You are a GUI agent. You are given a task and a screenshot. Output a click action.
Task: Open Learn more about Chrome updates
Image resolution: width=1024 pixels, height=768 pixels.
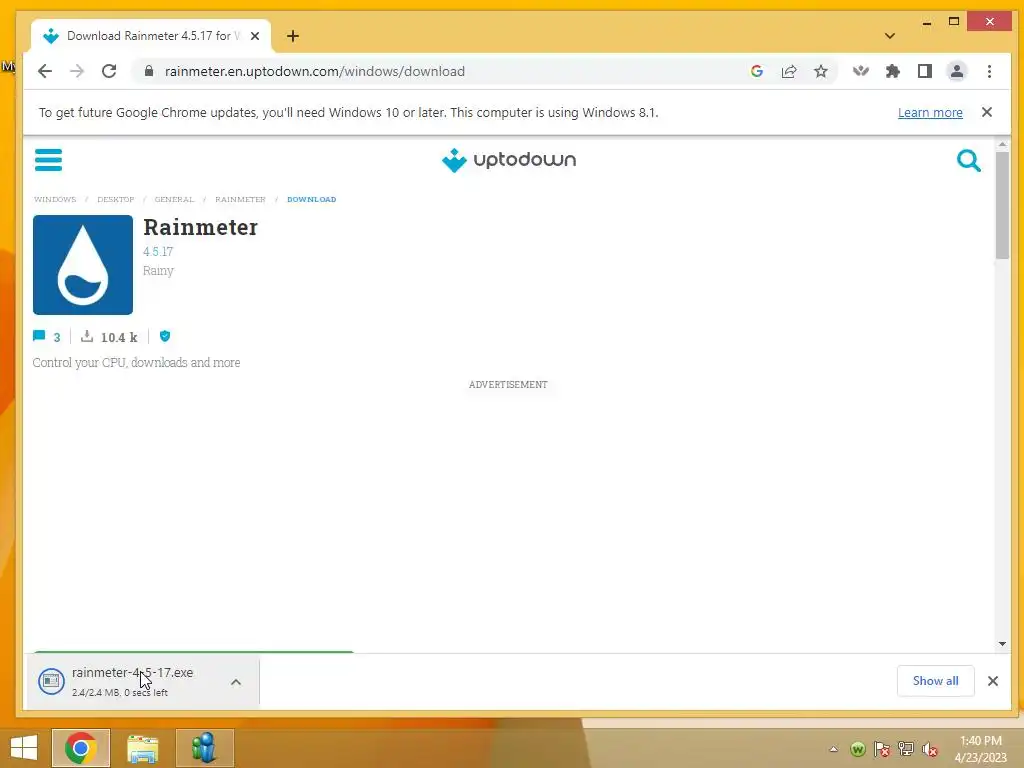pyautogui.click(x=930, y=112)
